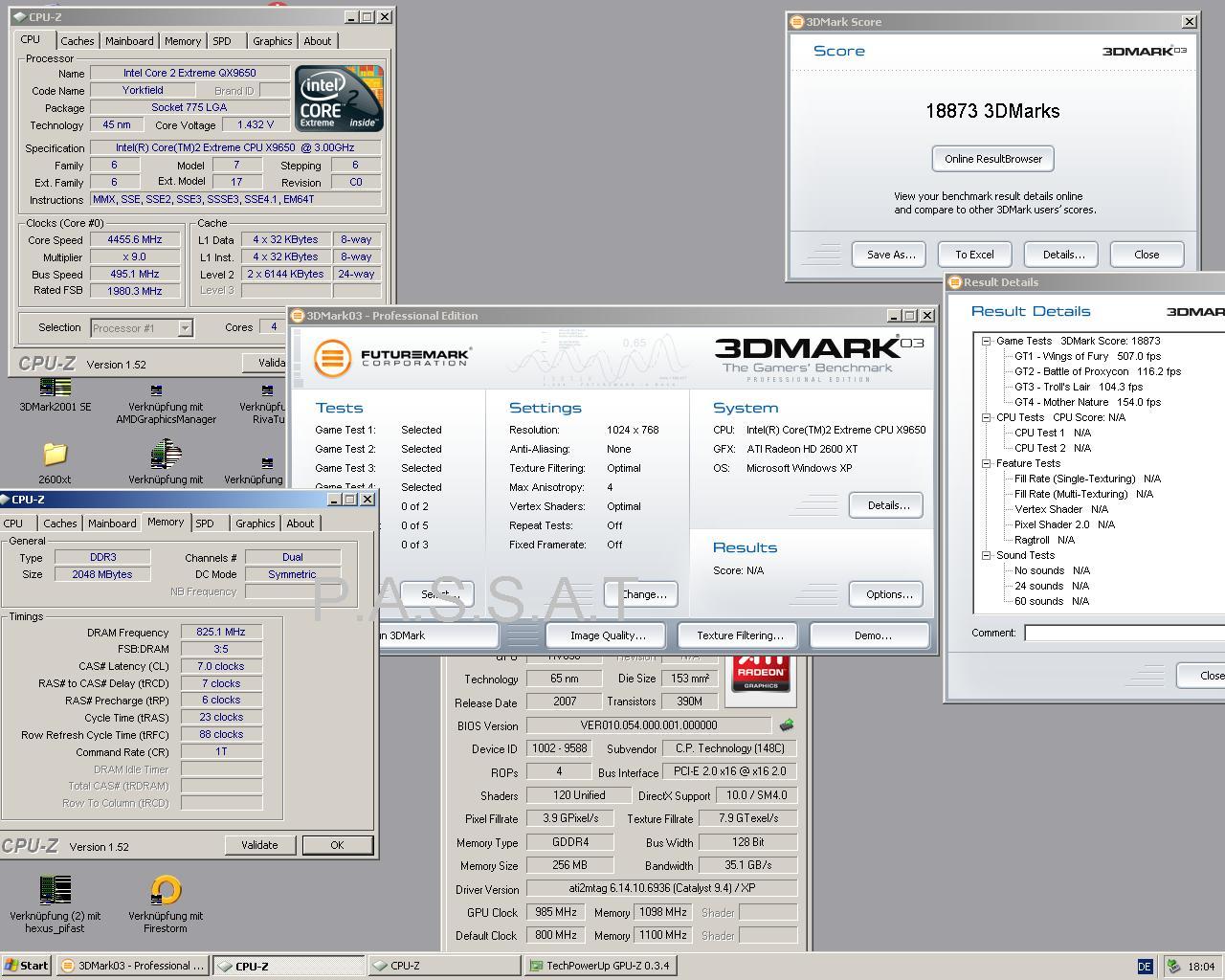
Task: Click the Result Details window title icon
Action: click(954, 282)
